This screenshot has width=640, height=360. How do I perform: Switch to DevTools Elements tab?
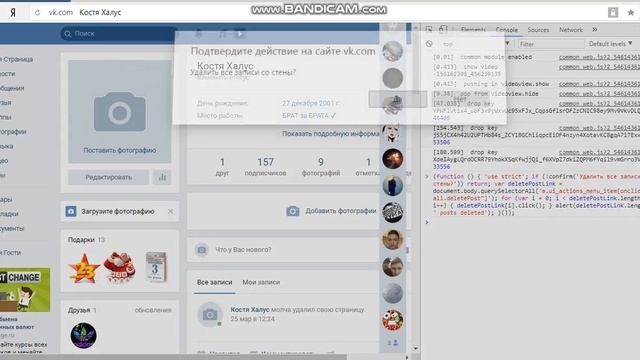(x=473, y=30)
